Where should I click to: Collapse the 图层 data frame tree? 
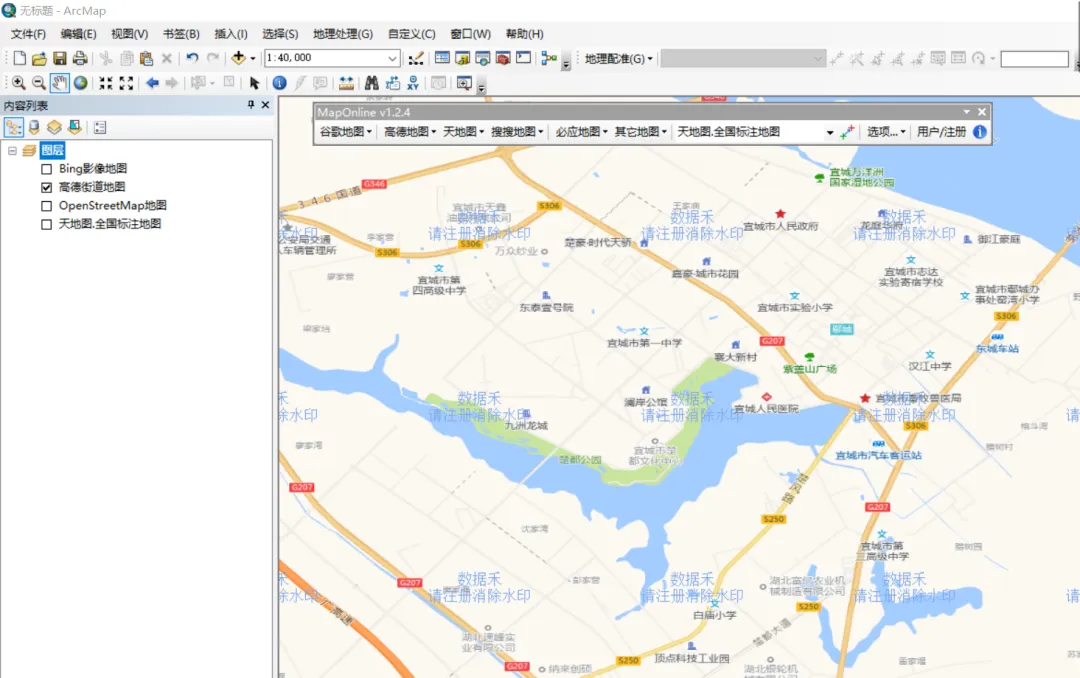[12, 150]
